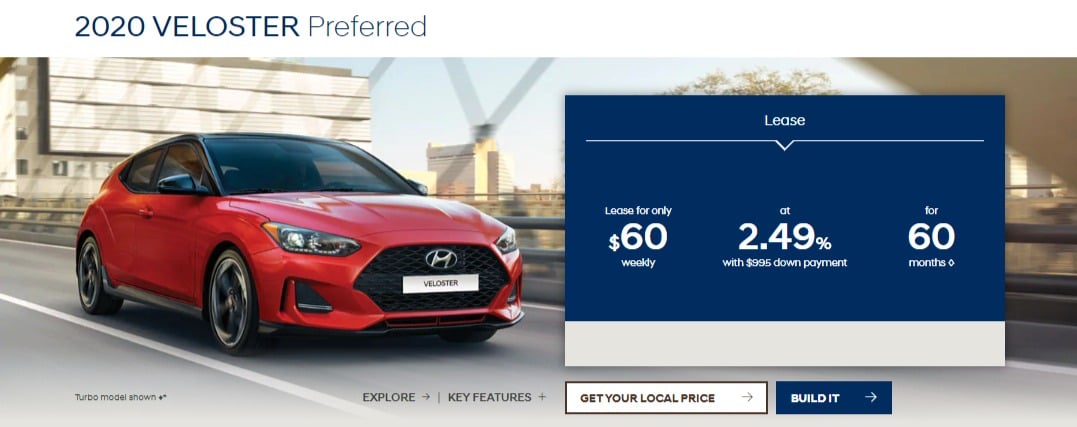
Task: Click the arrow icon beside EXPLORE
Action: click(x=426, y=397)
